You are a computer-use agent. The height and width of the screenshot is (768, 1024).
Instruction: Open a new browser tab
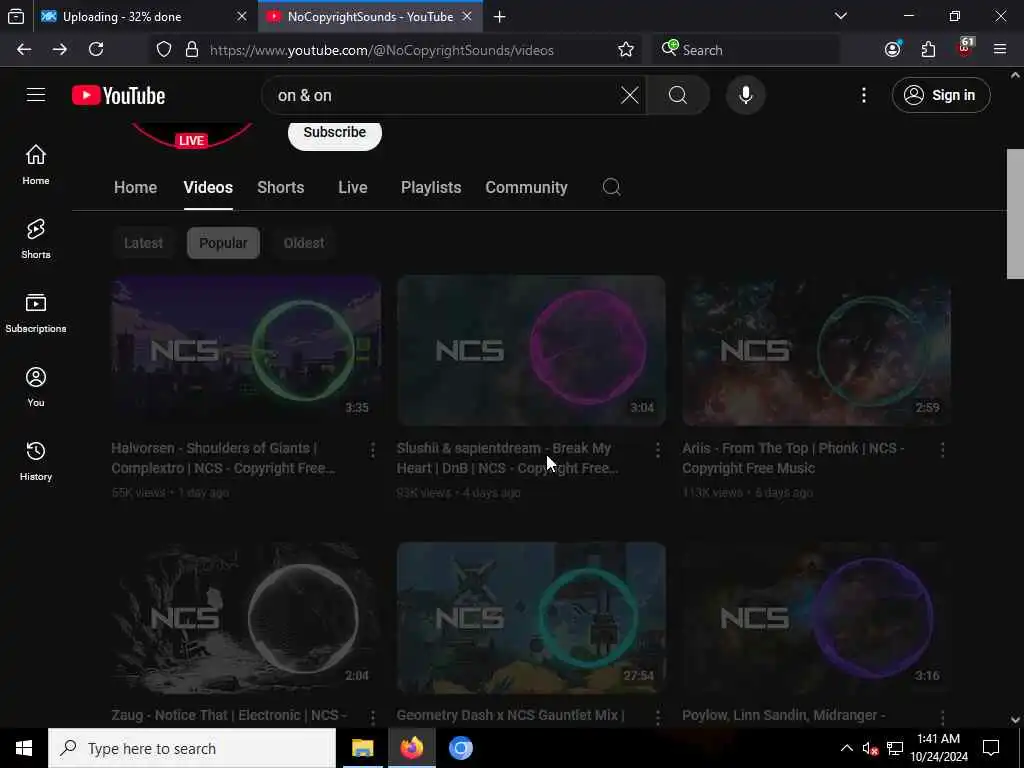[x=500, y=17]
